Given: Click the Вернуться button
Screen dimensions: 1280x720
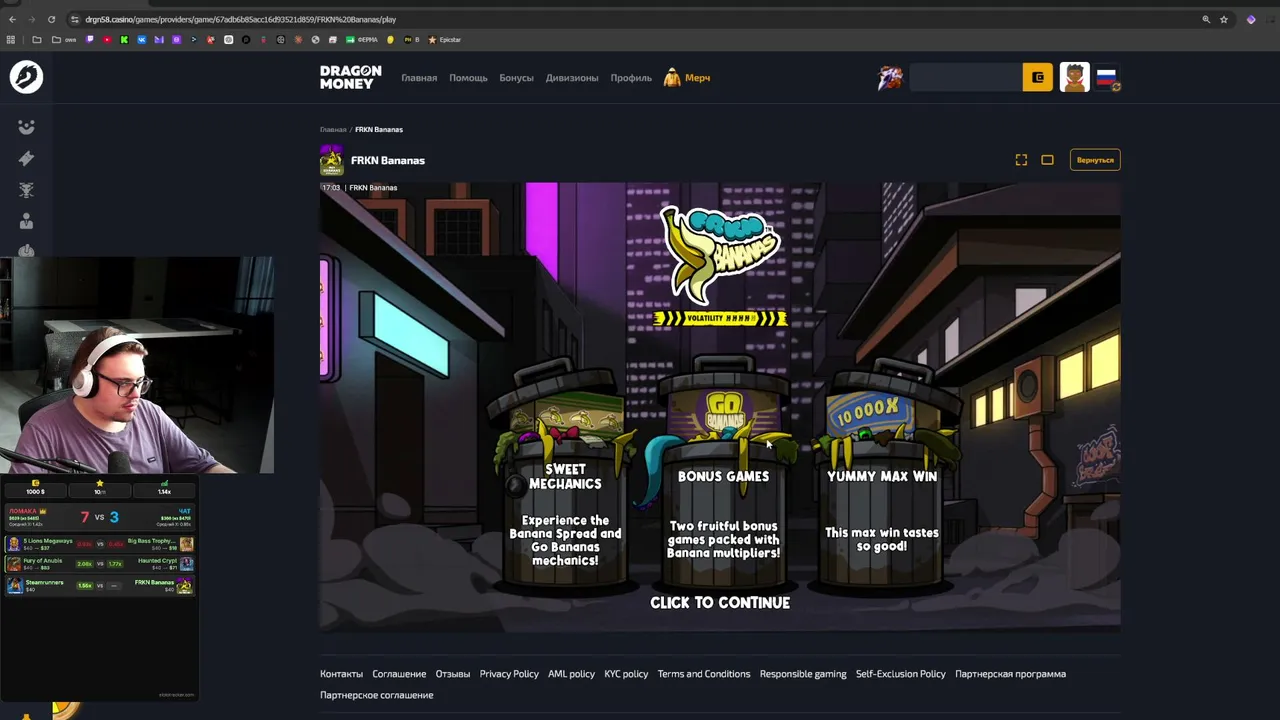Looking at the screenshot, I should [1095, 160].
